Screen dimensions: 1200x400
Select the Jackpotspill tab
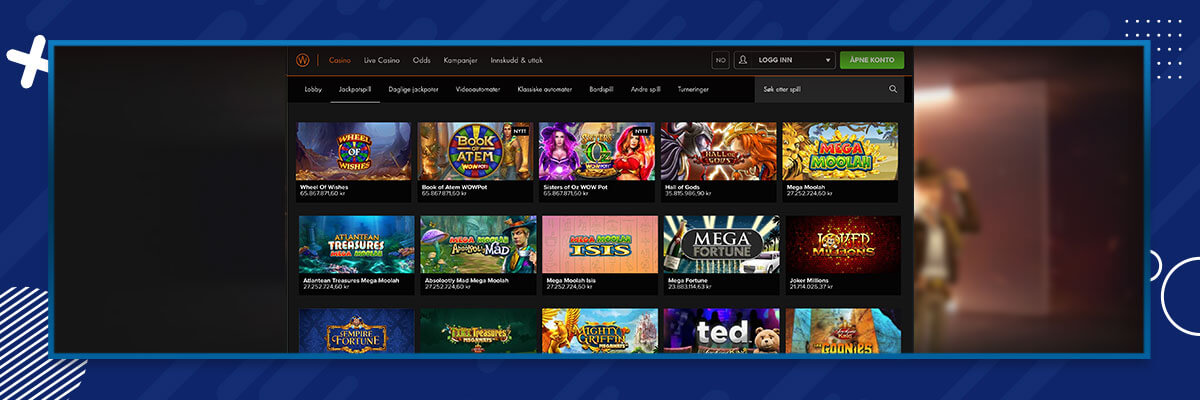(x=355, y=89)
